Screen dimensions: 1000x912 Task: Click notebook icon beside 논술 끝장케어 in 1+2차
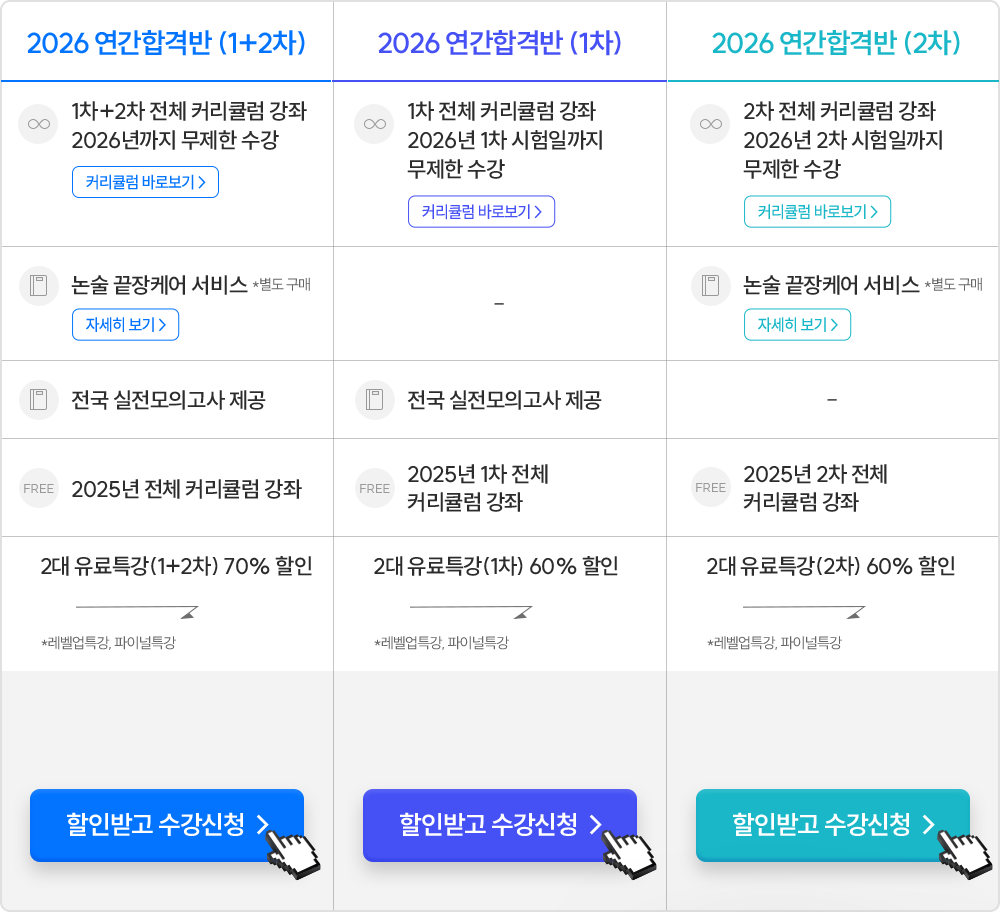click(x=39, y=286)
